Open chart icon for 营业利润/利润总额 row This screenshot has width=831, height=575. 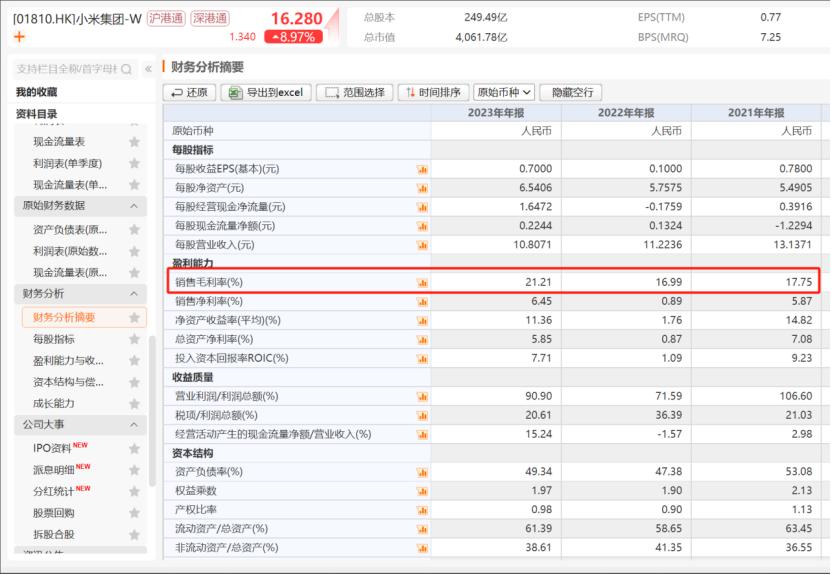[x=422, y=396]
